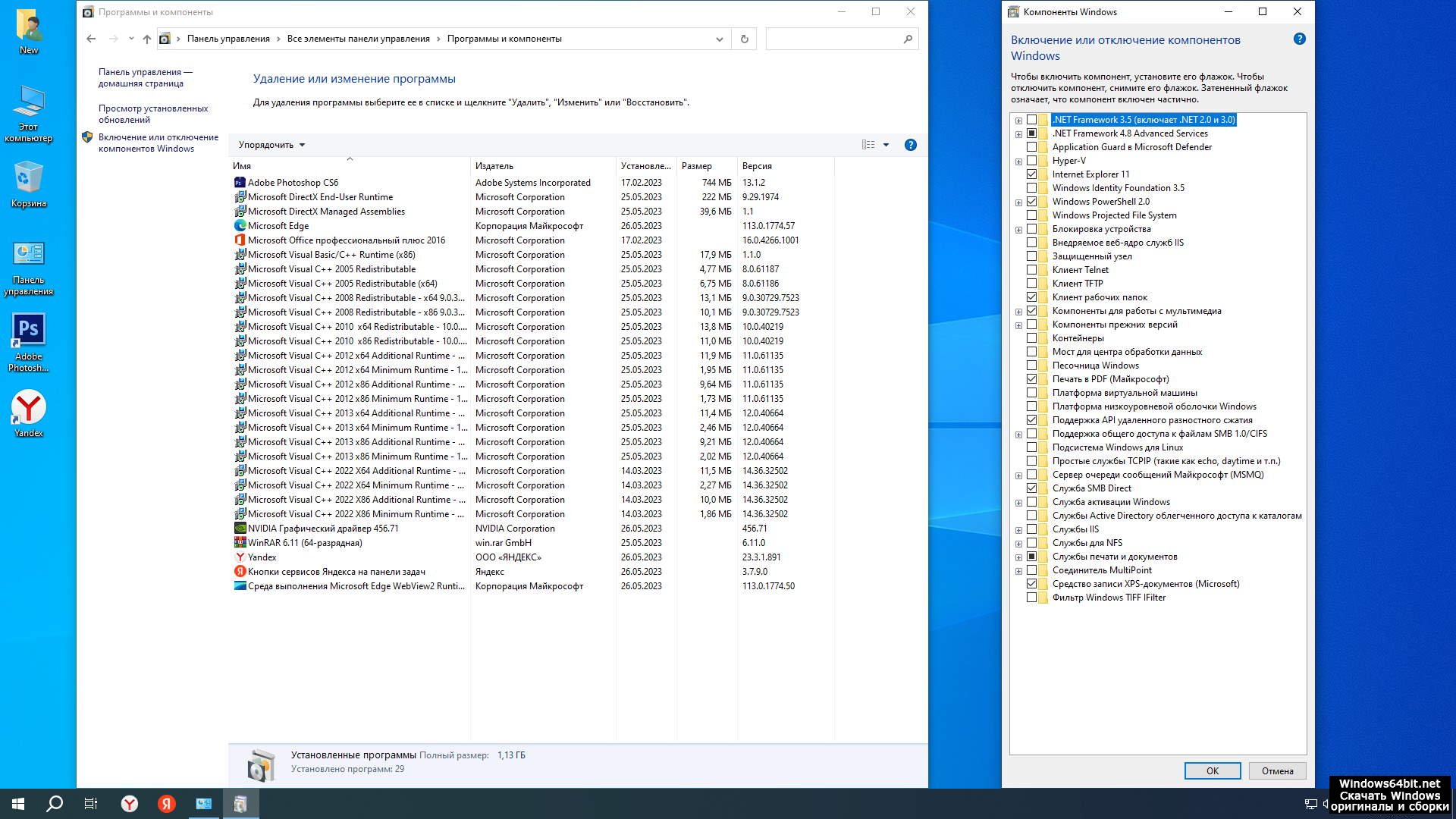Image resolution: width=1456 pixels, height=819 pixels.
Task: Click the blue help icon in programs toolbar
Action: pyautogui.click(x=910, y=145)
